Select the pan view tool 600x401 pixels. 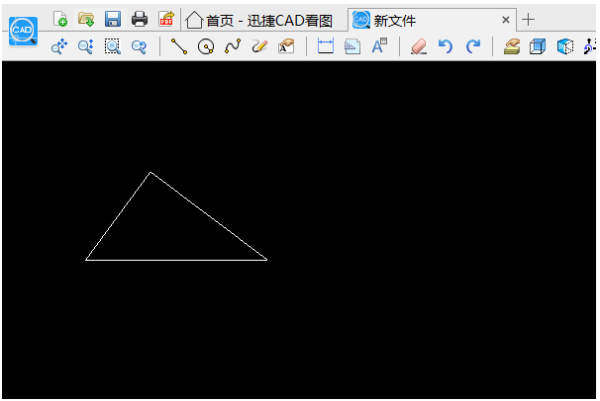point(60,46)
